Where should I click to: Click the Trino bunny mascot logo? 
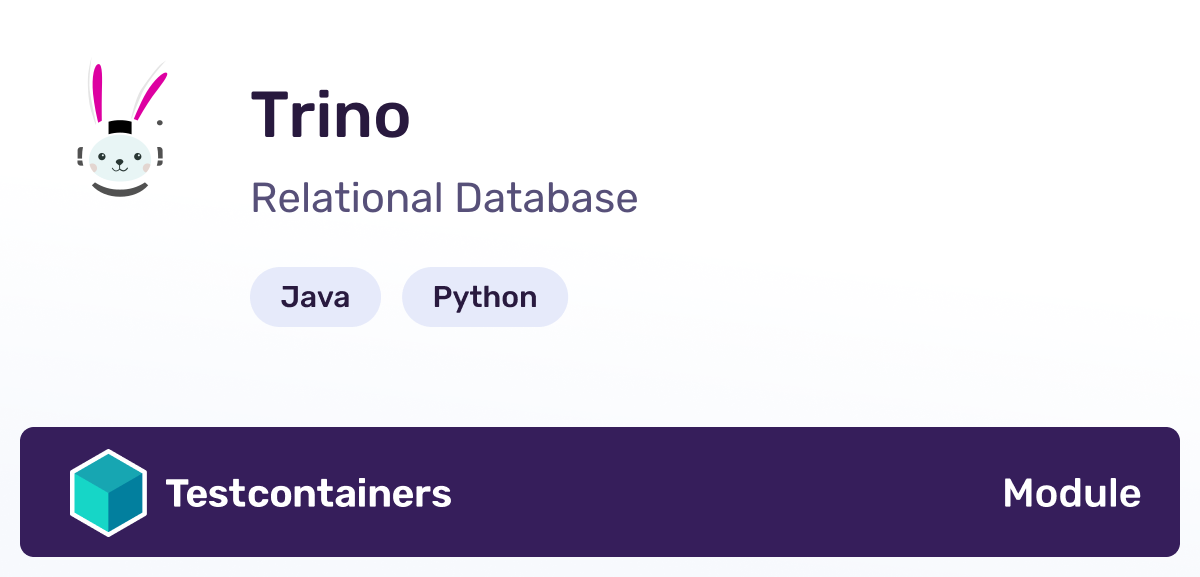click(121, 129)
